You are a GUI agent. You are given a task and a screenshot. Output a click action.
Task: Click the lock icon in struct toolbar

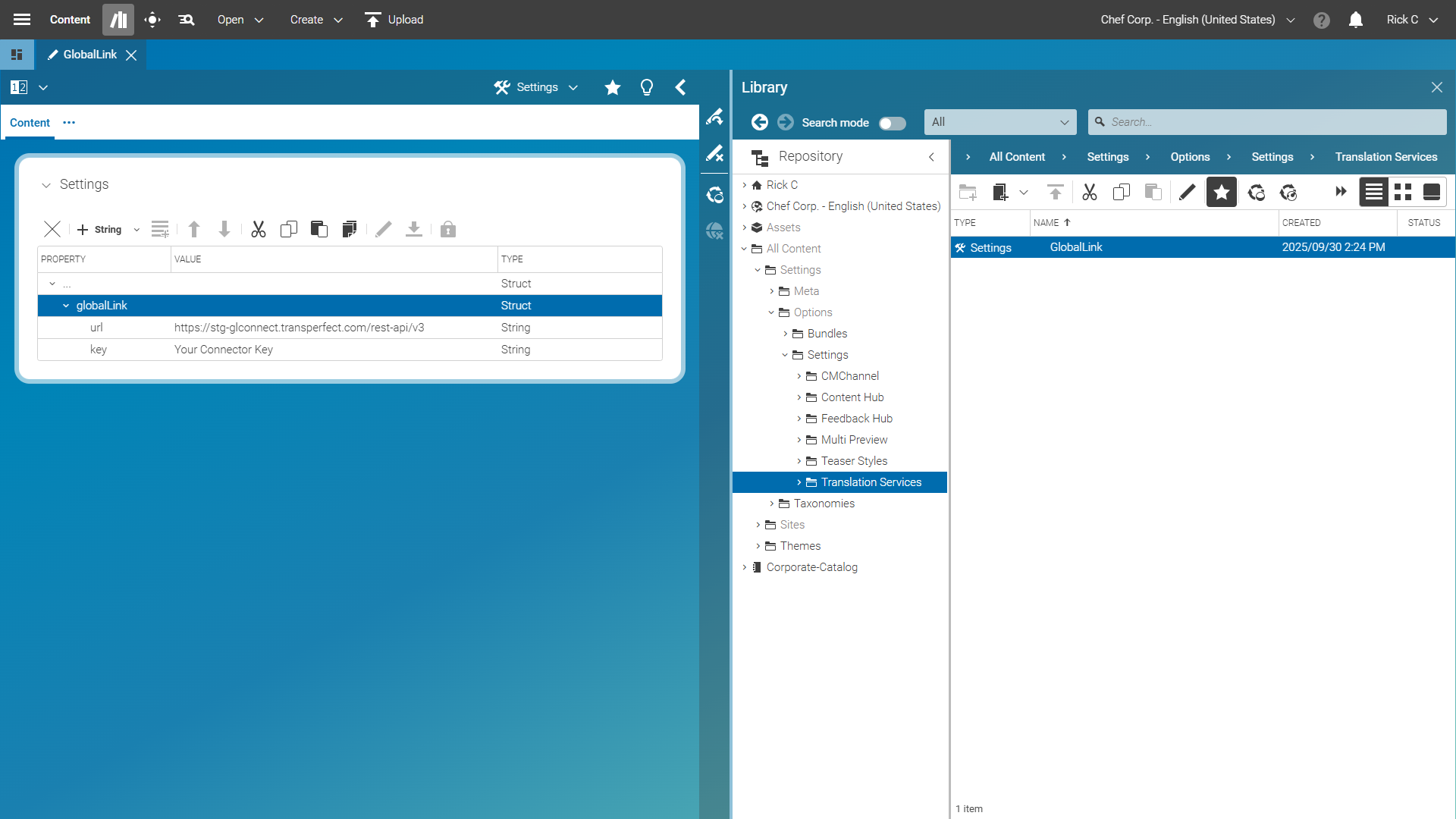tap(448, 229)
